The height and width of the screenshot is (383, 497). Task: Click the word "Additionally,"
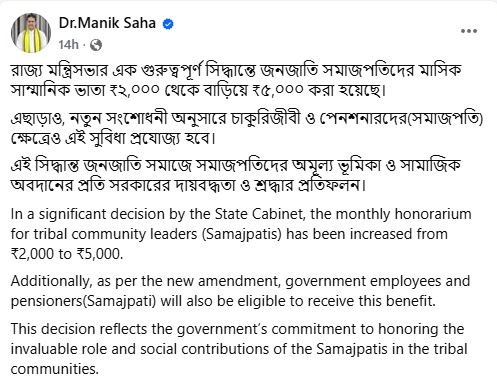(x=51, y=282)
